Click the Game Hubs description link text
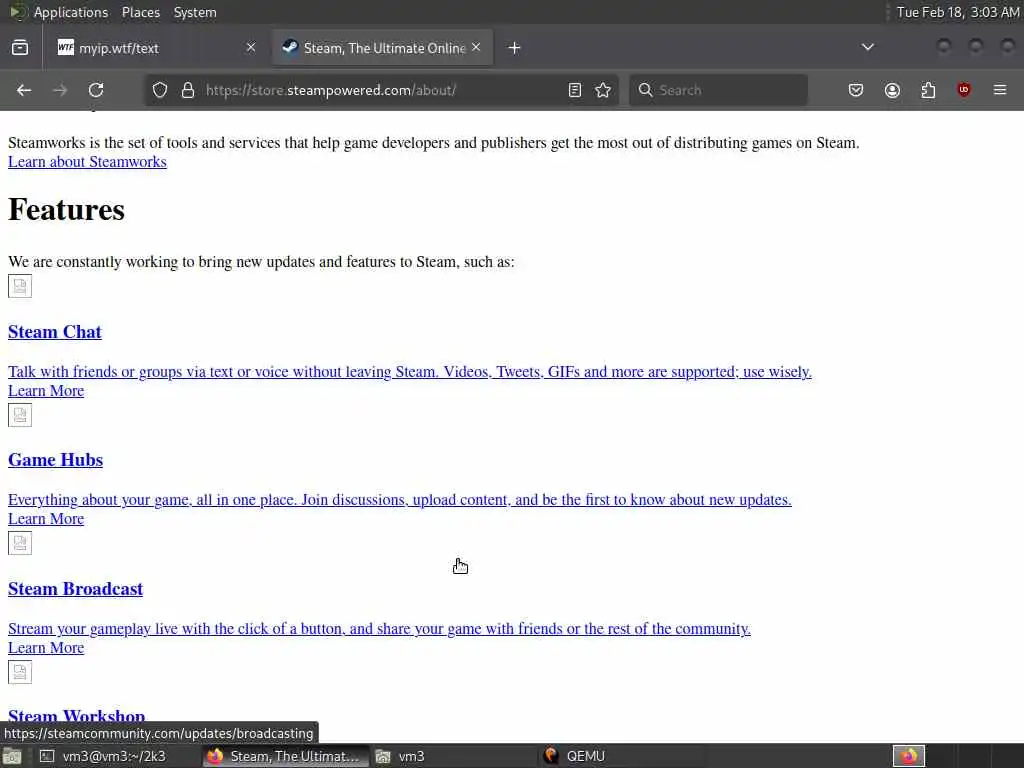Screen dimensions: 1024x768 pos(400,500)
